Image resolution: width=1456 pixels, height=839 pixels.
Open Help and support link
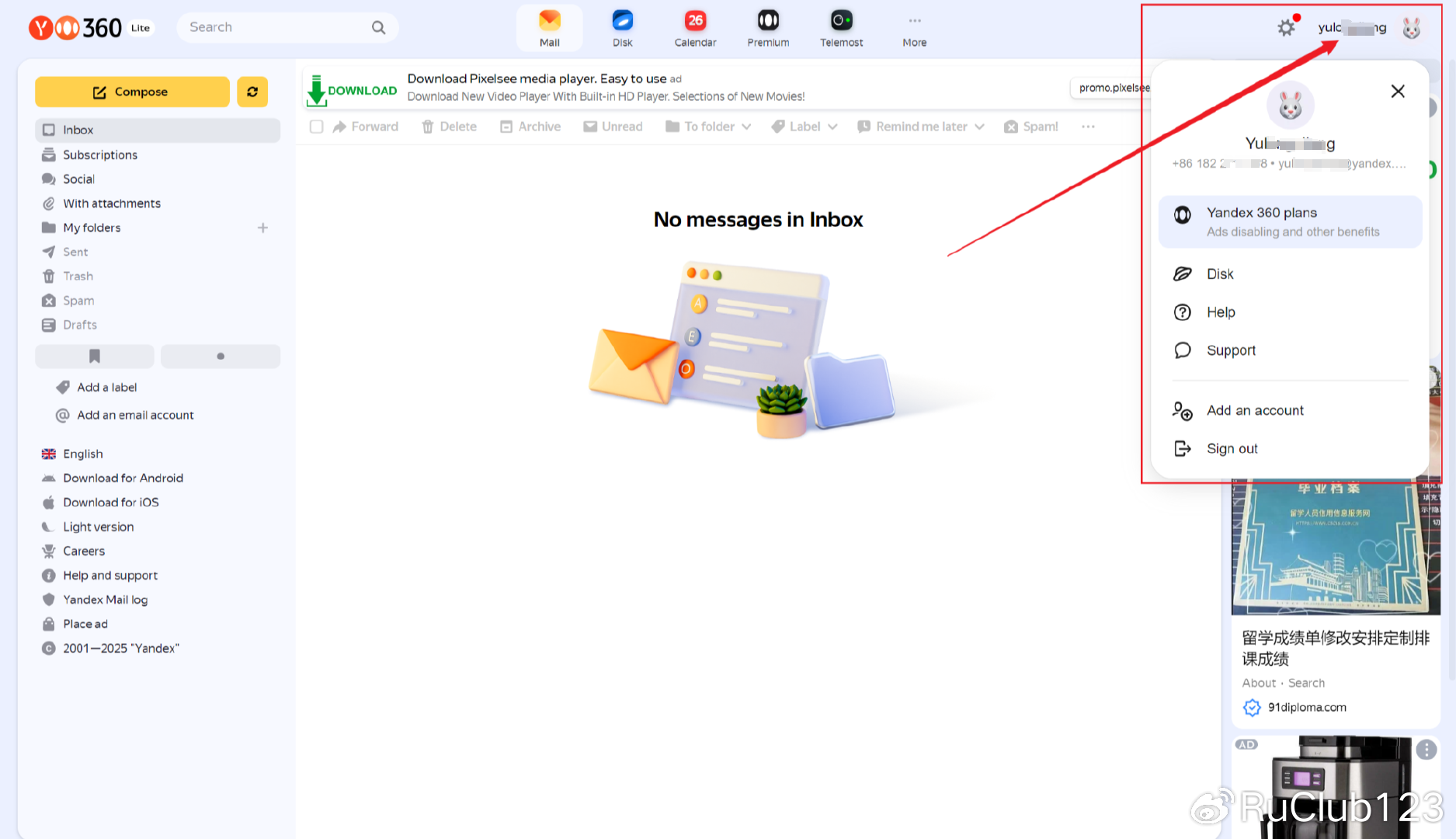click(109, 575)
